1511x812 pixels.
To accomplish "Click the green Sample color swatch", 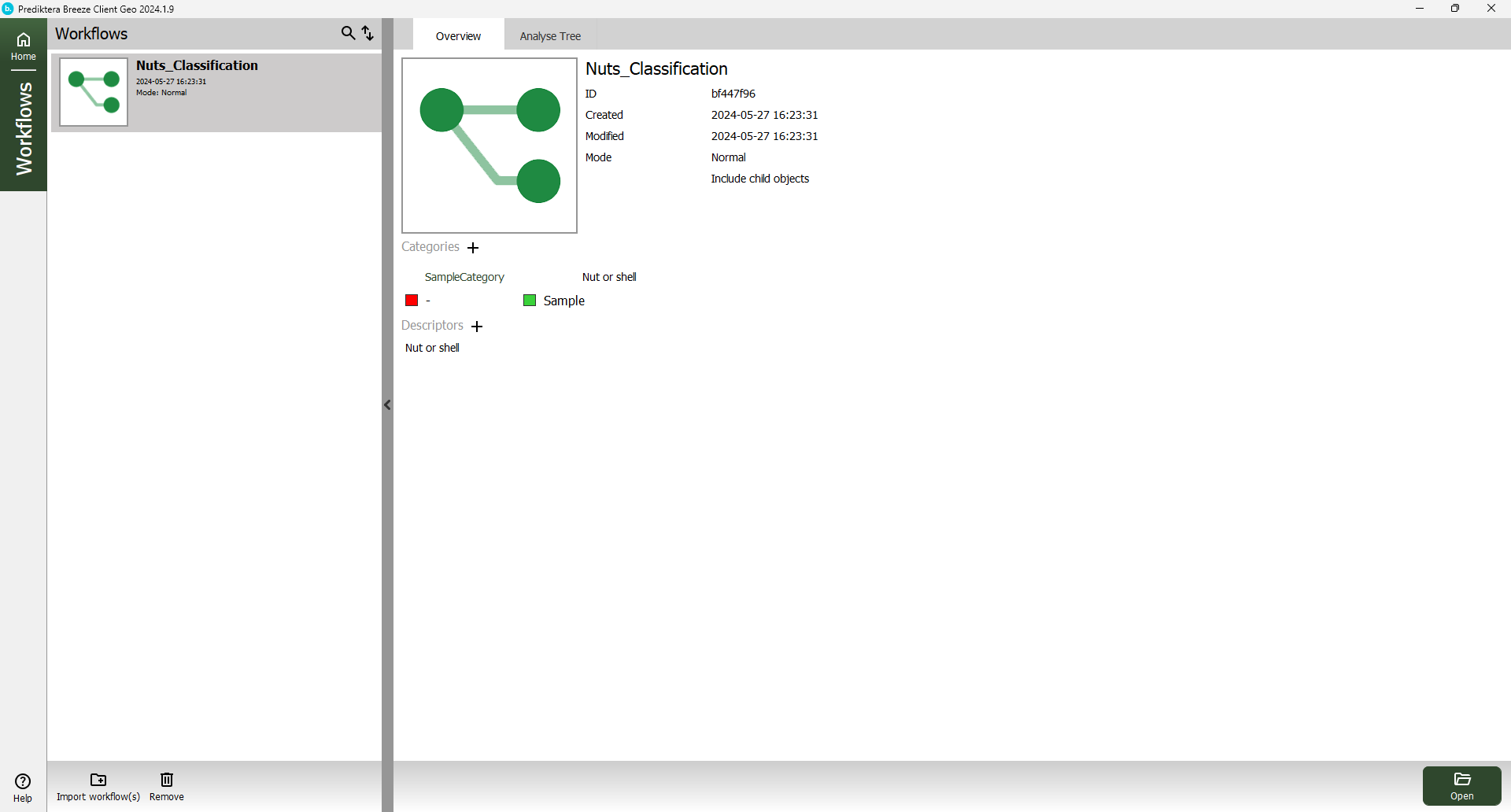I will [x=530, y=301].
